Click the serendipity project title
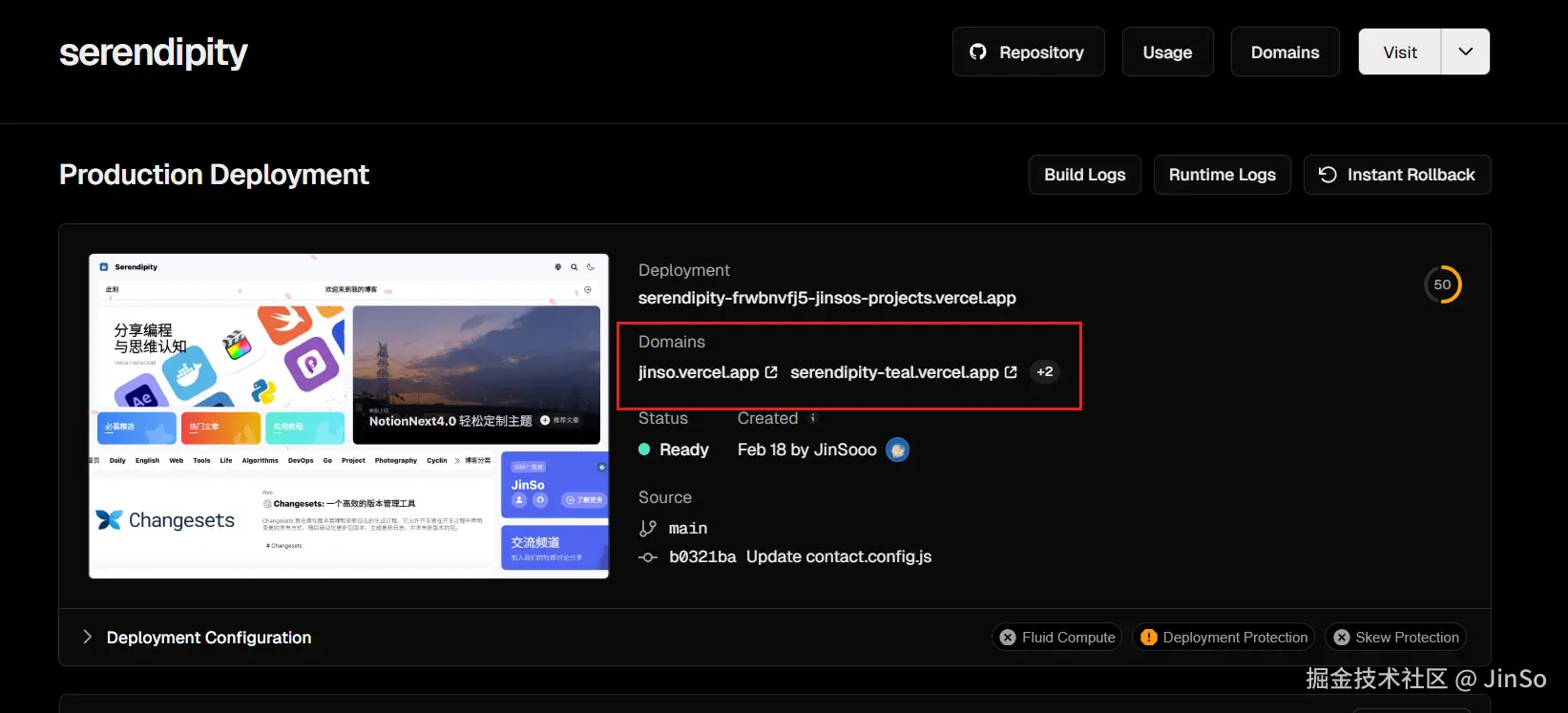The image size is (1568, 713). click(154, 52)
